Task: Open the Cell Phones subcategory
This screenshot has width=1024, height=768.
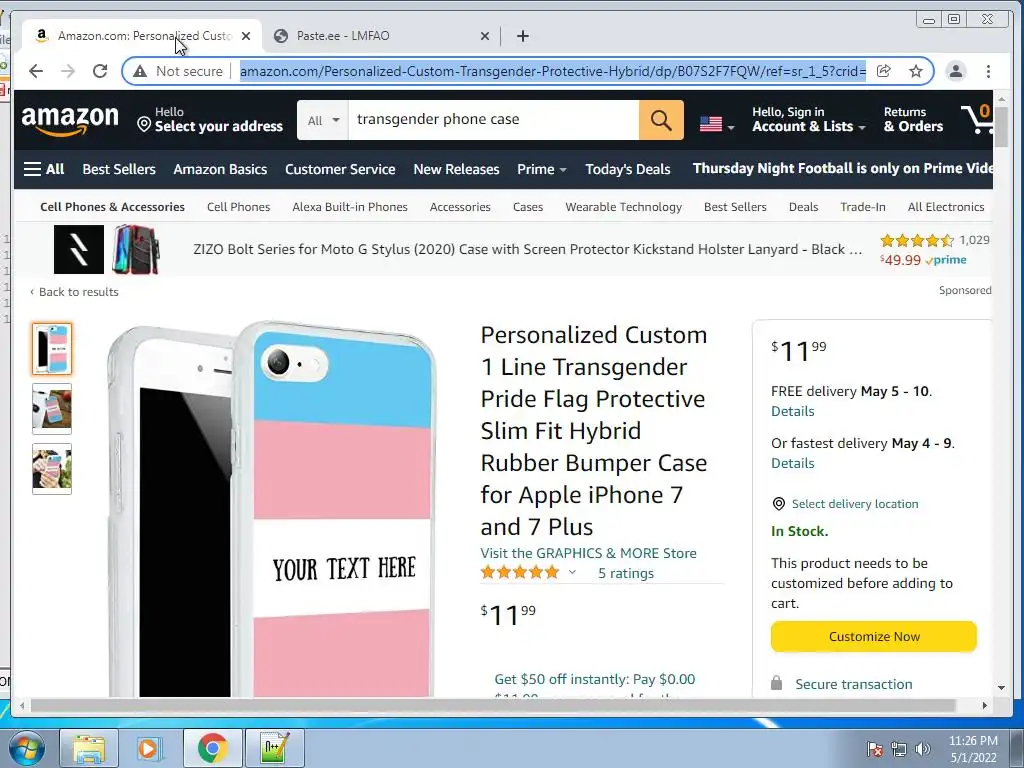Action: pos(238,207)
